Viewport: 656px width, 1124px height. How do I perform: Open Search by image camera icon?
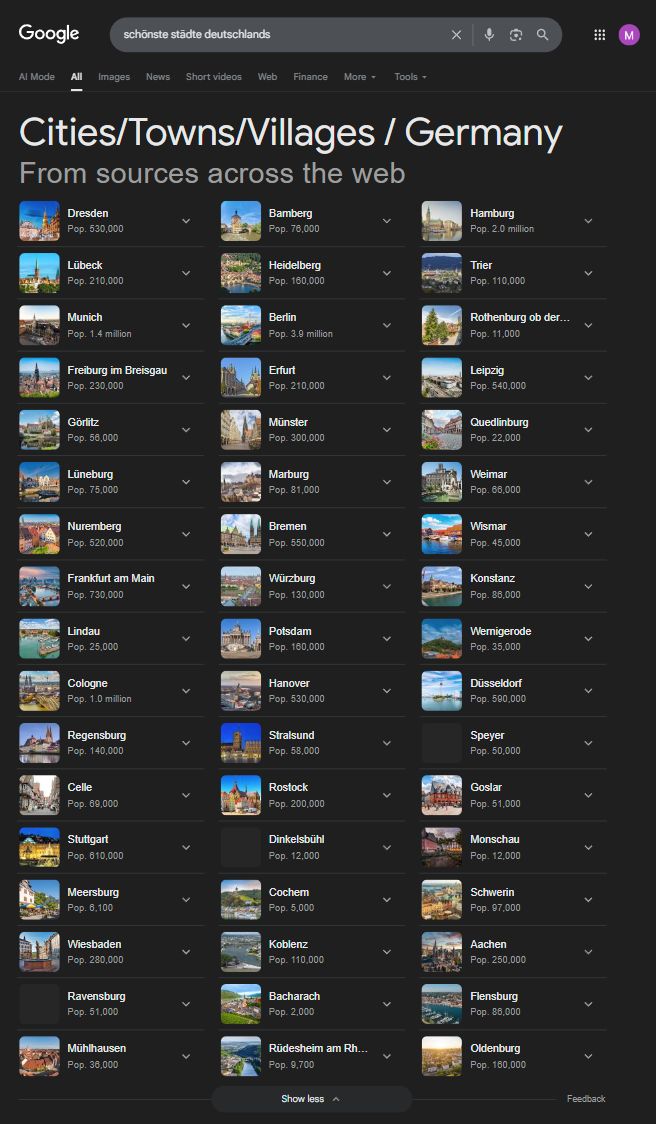click(516, 35)
